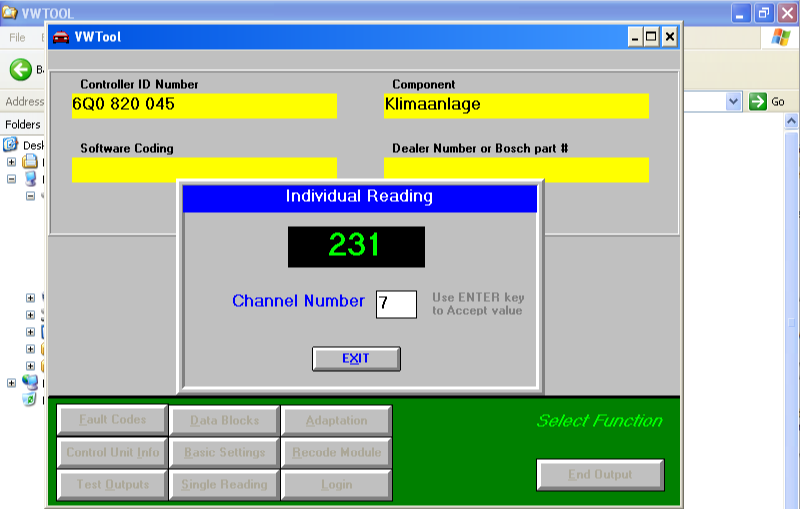Image resolution: width=800 pixels, height=509 pixels.
Task: Click the Basic Settings button
Action: coord(224,453)
